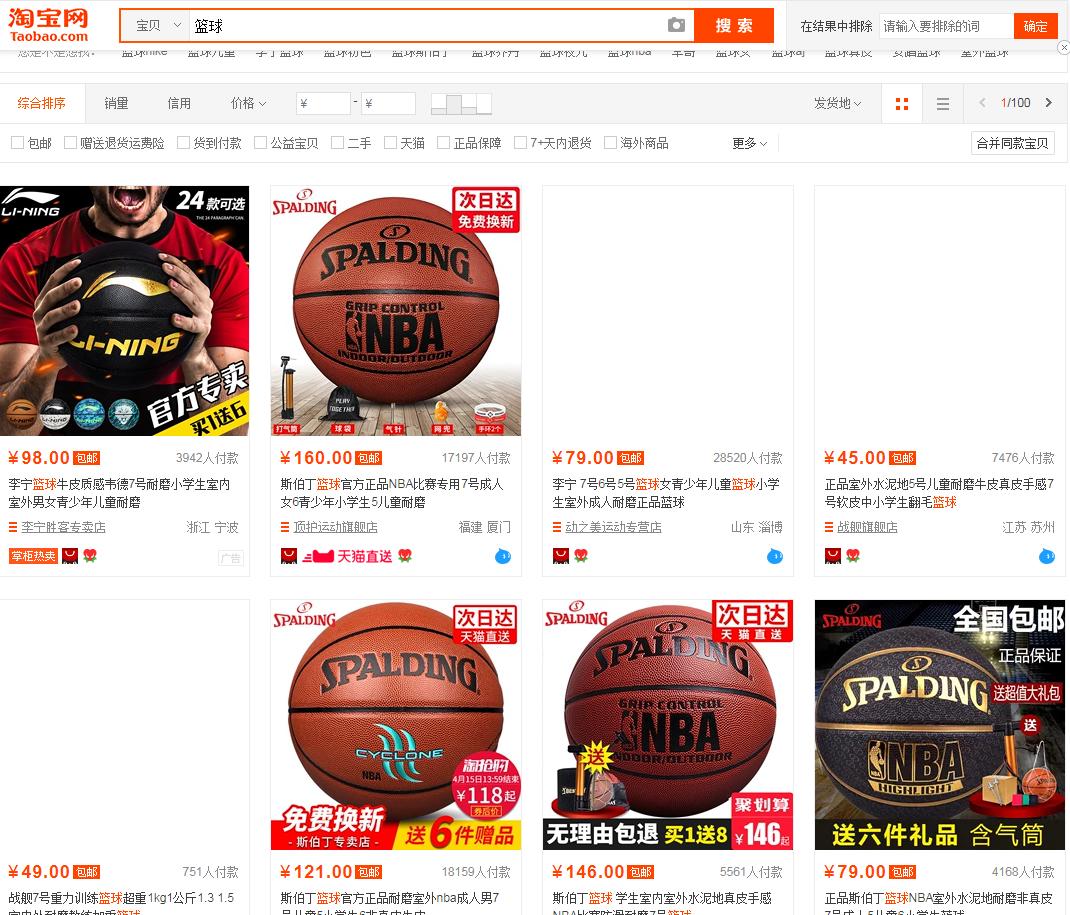Click shop icon beside 李宁胜客专卖店
This screenshot has width=1070, height=915.
click(x=13, y=527)
